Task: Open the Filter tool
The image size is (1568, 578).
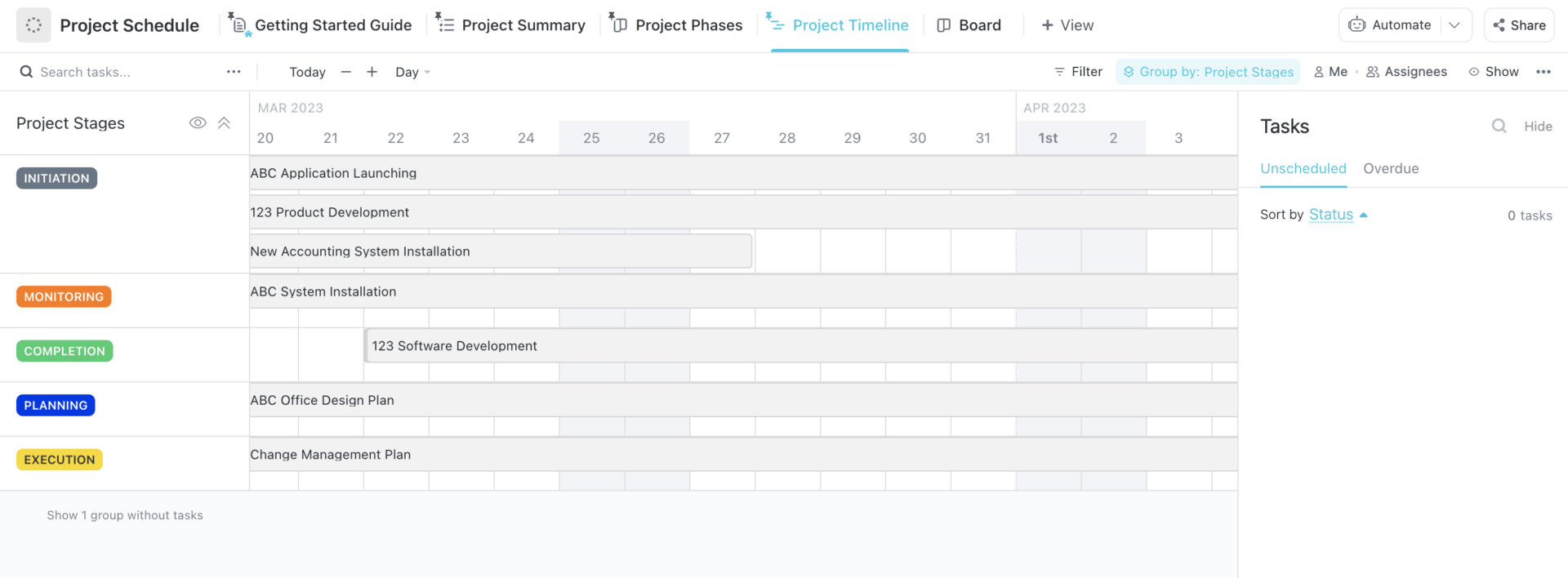Action: point(1078,72)
